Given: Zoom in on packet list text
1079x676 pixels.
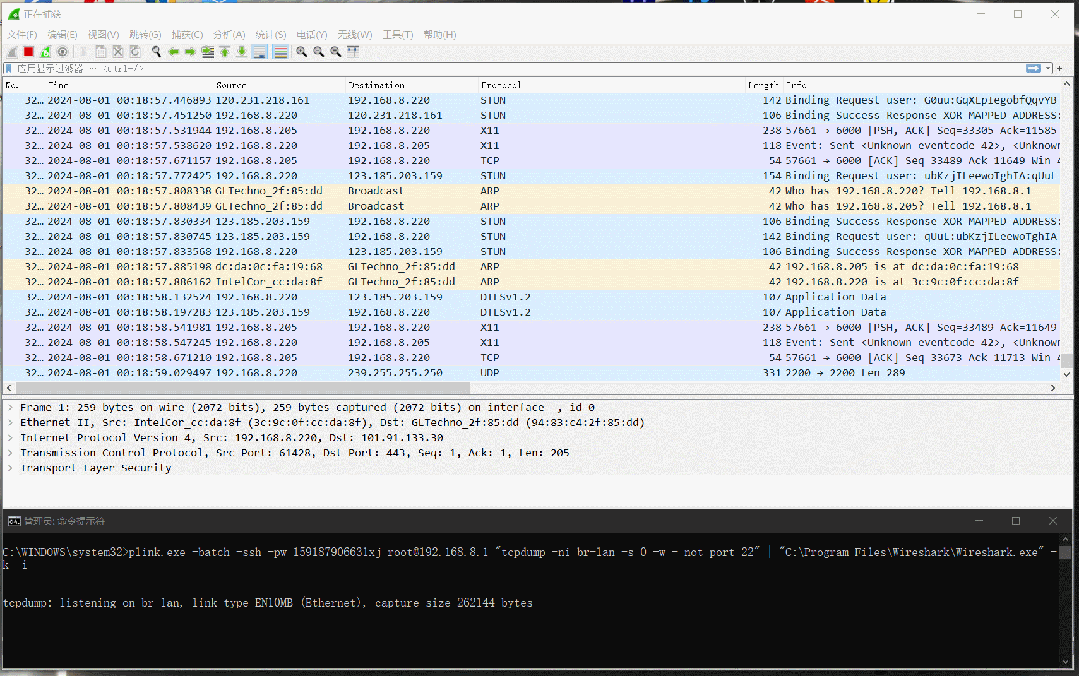Looking at the screenshot, I should pos(301,52).
